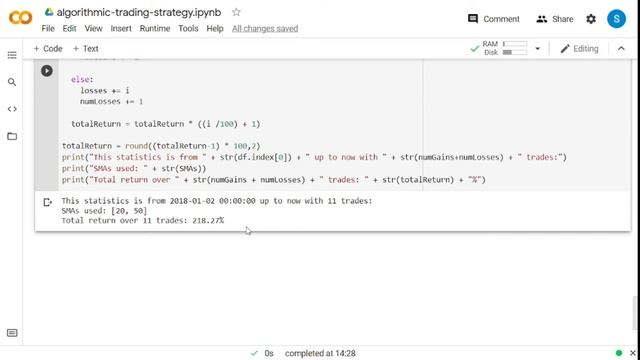
Task: Open the Files folder sidebar
Action: [12, 136]
